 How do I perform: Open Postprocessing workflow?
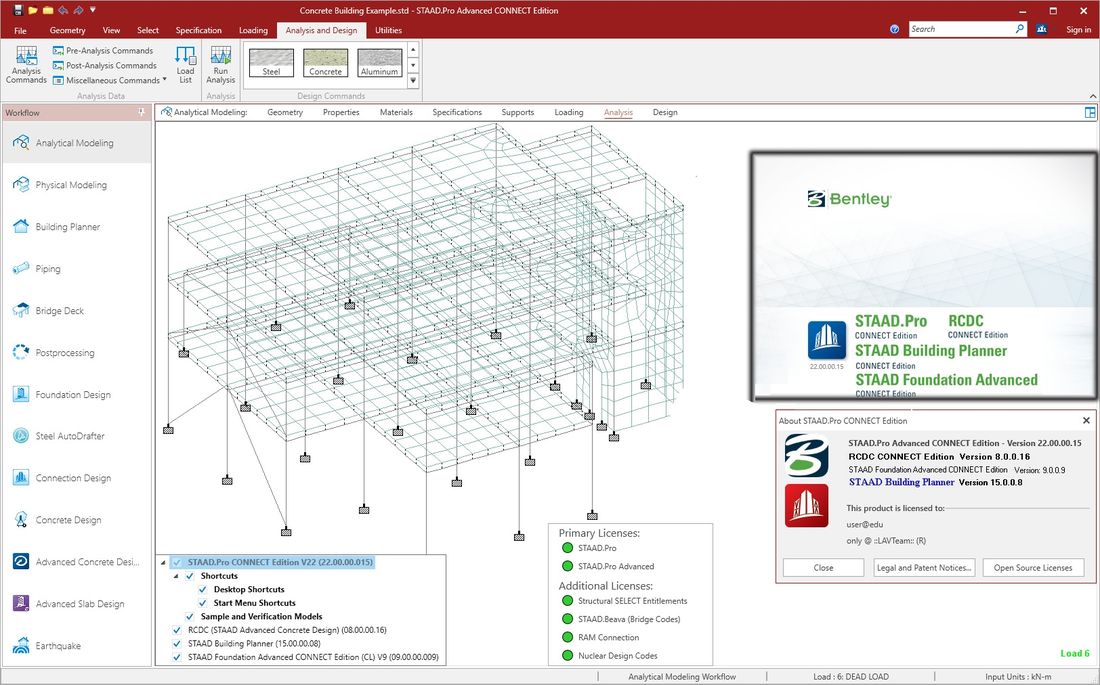point(76,352)
